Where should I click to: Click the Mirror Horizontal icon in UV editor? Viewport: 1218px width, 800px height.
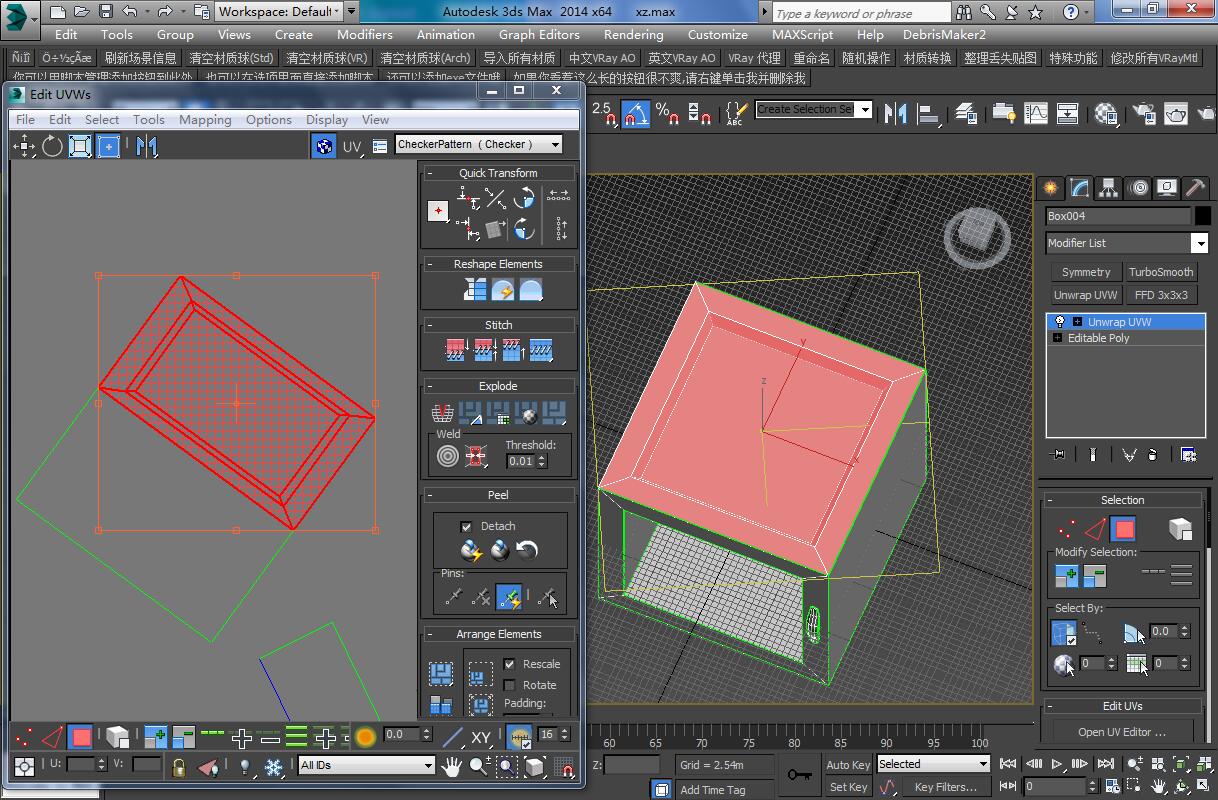147,147
